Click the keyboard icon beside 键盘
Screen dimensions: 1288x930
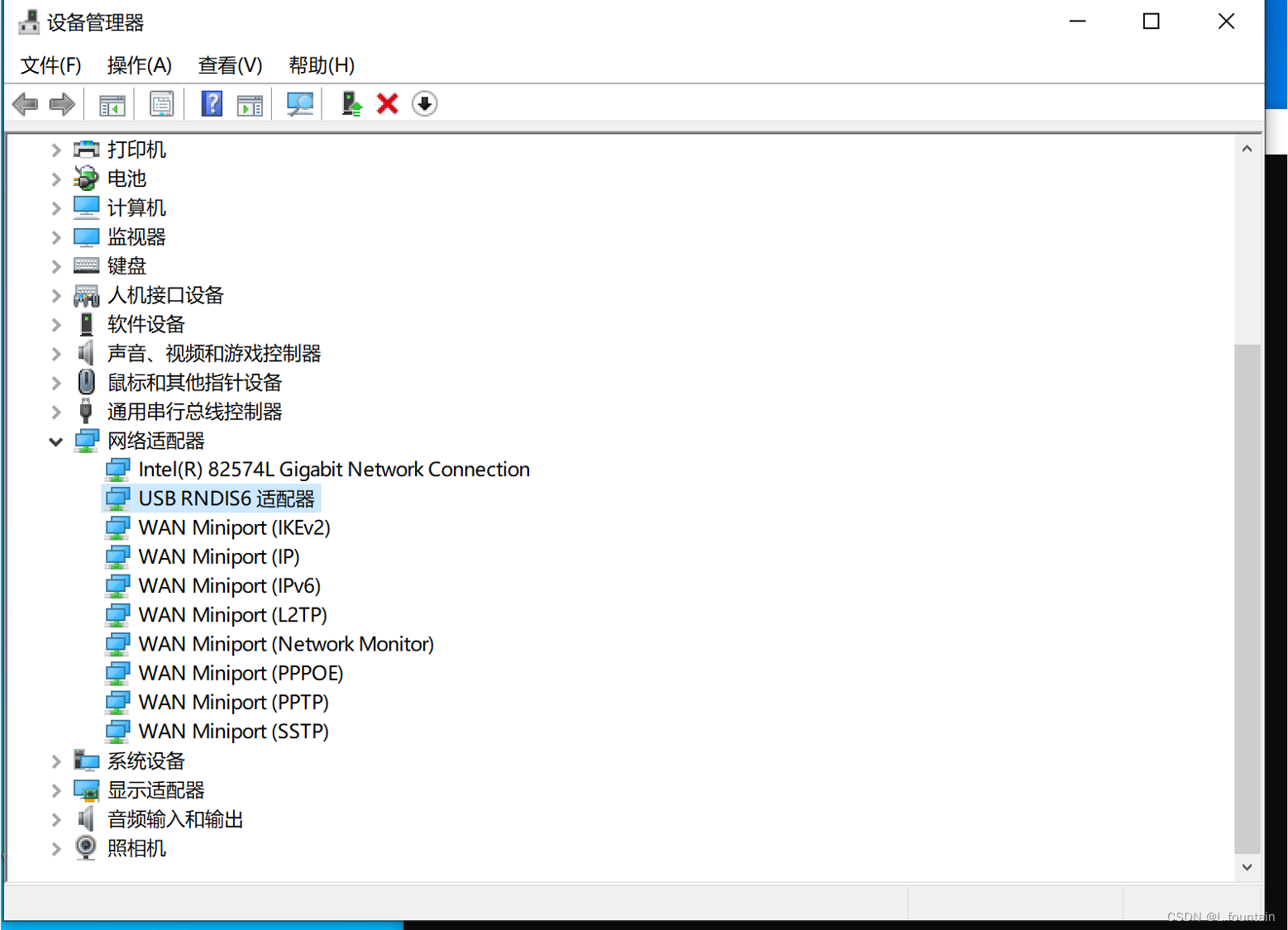click(86, 265)
